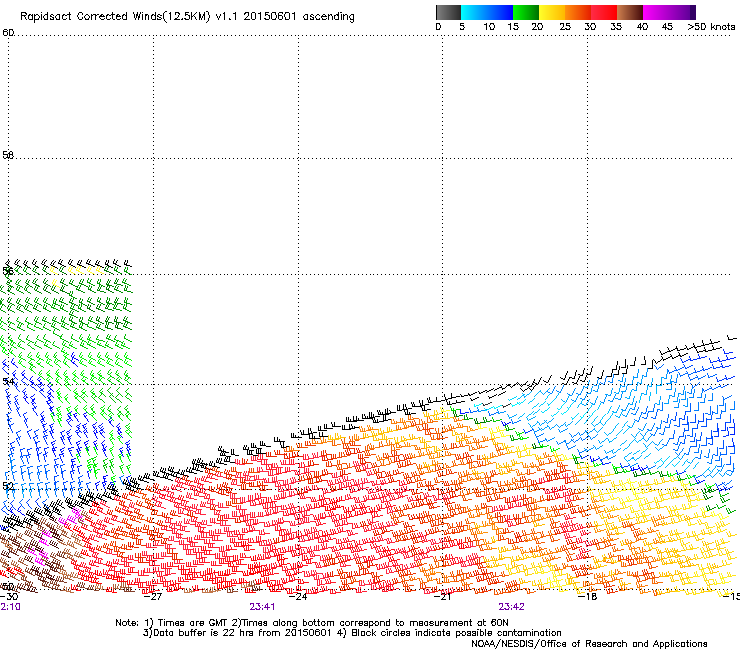Click the '10' knots legend tick label
Viewport: 740px width, 650px height.
pyautogui.click(x=489, y=27)
